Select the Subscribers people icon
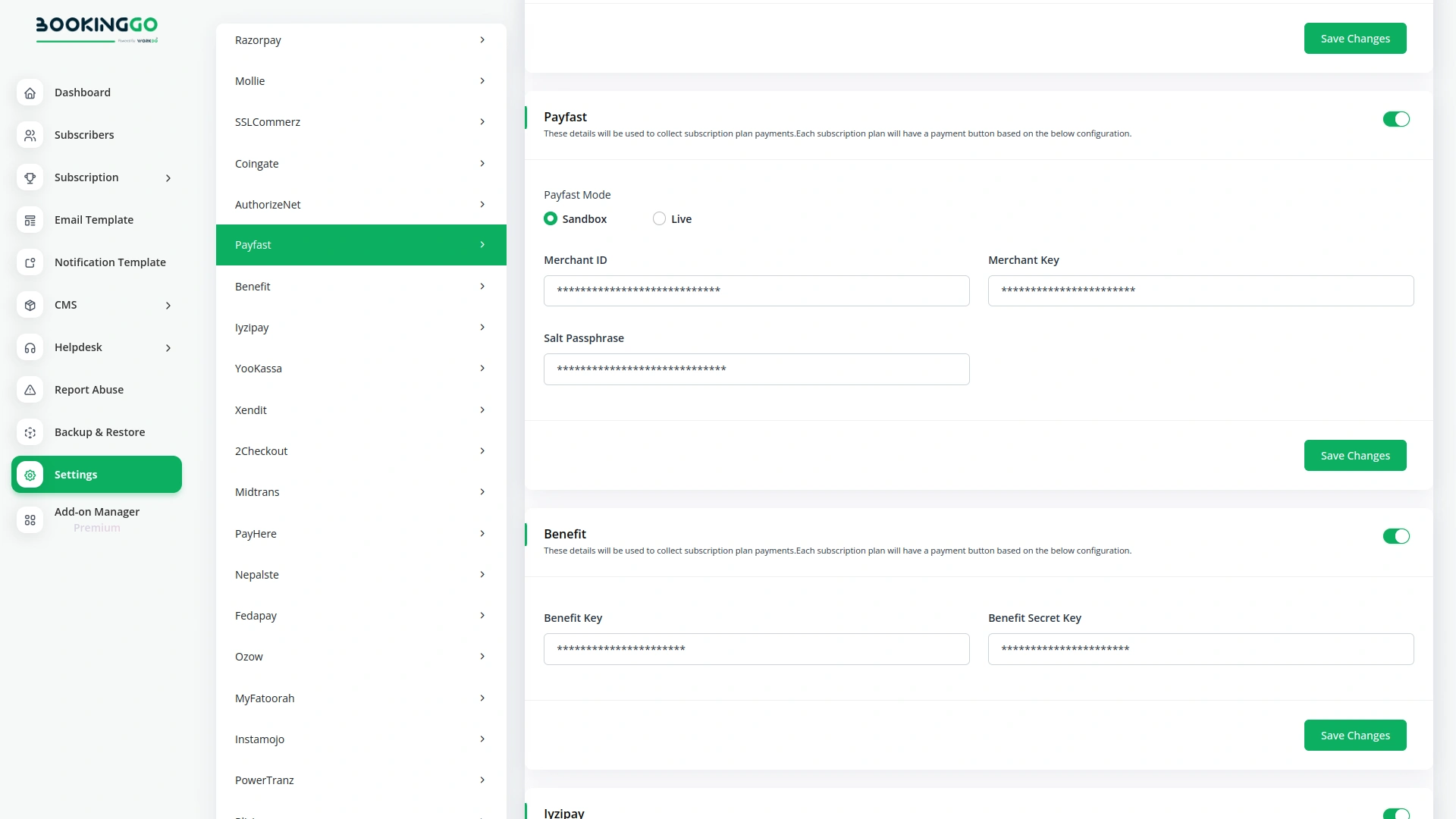 30,135
